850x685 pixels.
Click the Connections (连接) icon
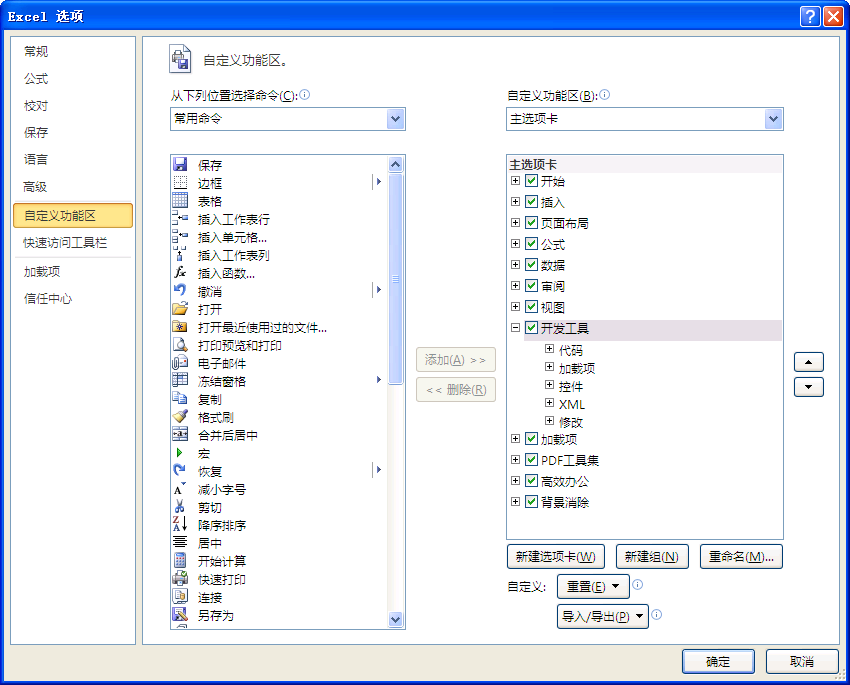click(180, 596)
